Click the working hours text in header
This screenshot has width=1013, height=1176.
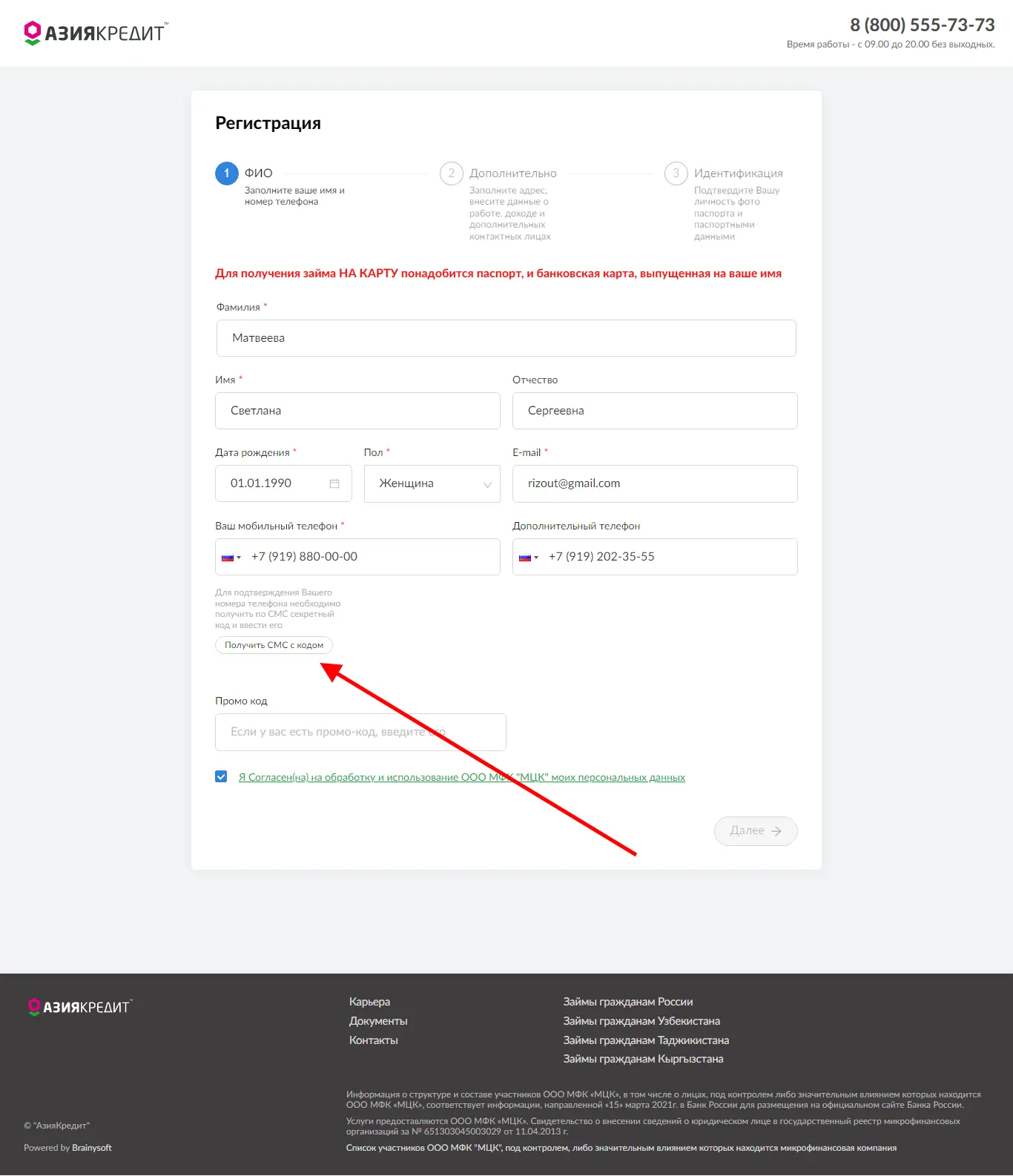[x=891, y=44]
